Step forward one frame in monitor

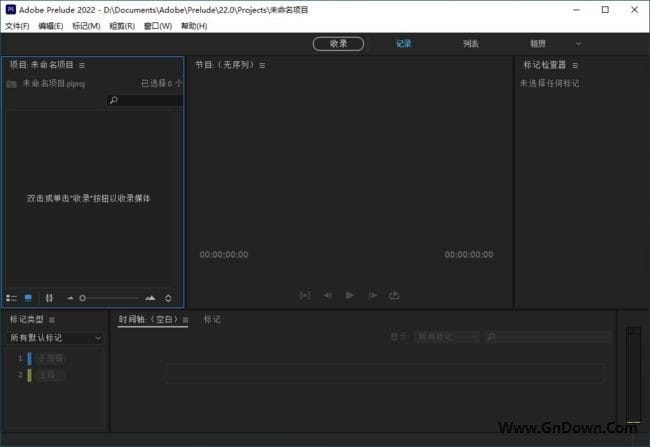click(x=372, y=295)
